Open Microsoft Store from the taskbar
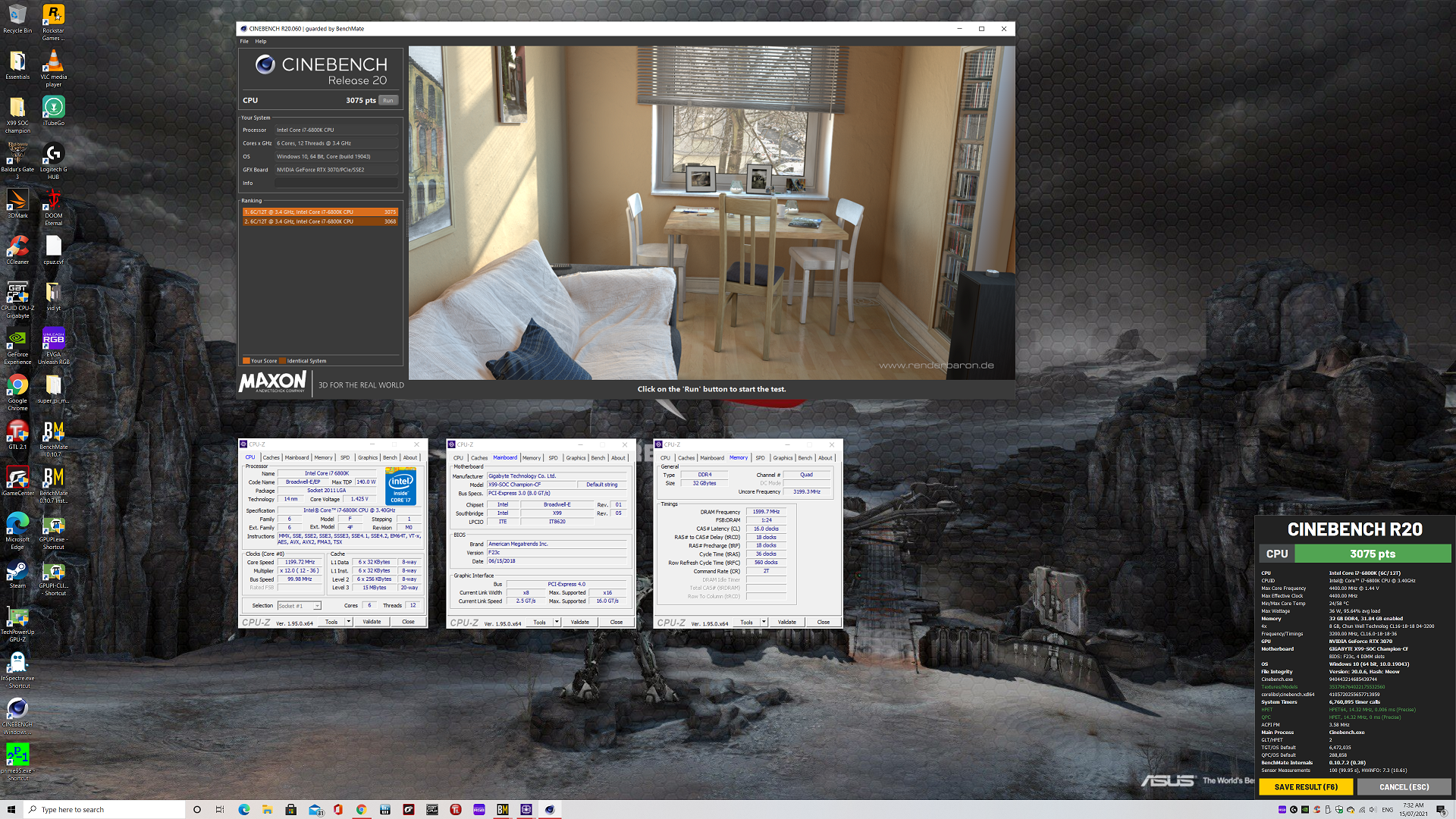Screen dimensions: 1456x819 click(x=290, y=809)
